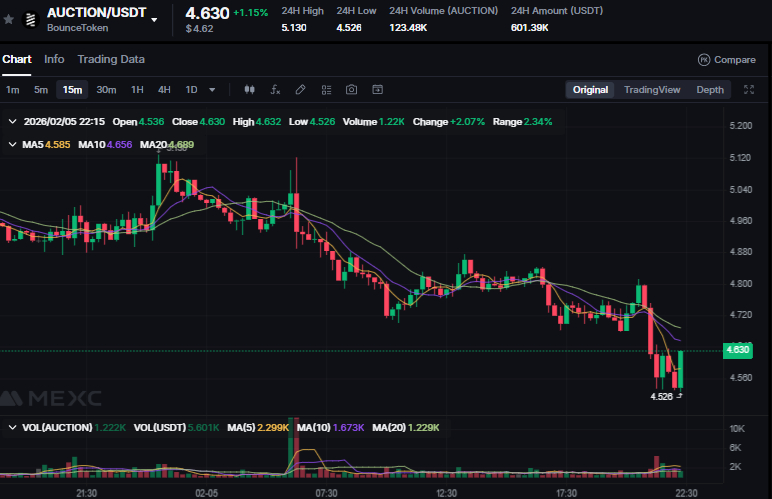This screenshot has height=499, width=772.
Task: Select the pencil drawing tool
Action: (x=300, y=90)
